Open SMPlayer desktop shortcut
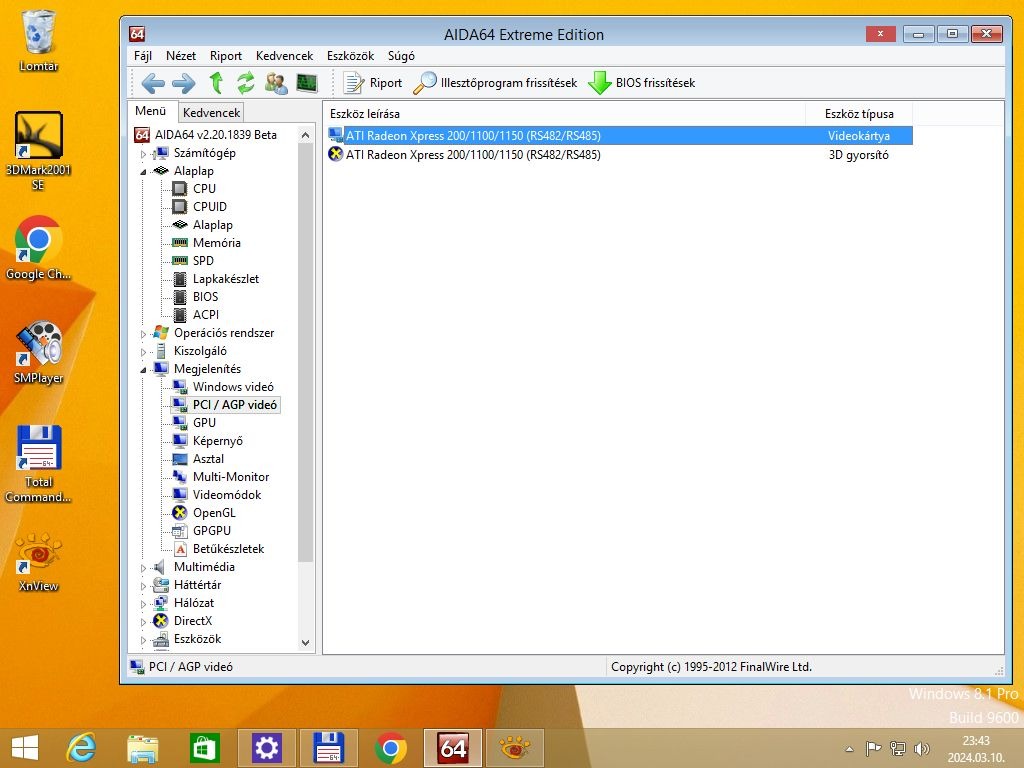Image resolution: width=1024 pixels, height=768 pixels. pos(39,353)
